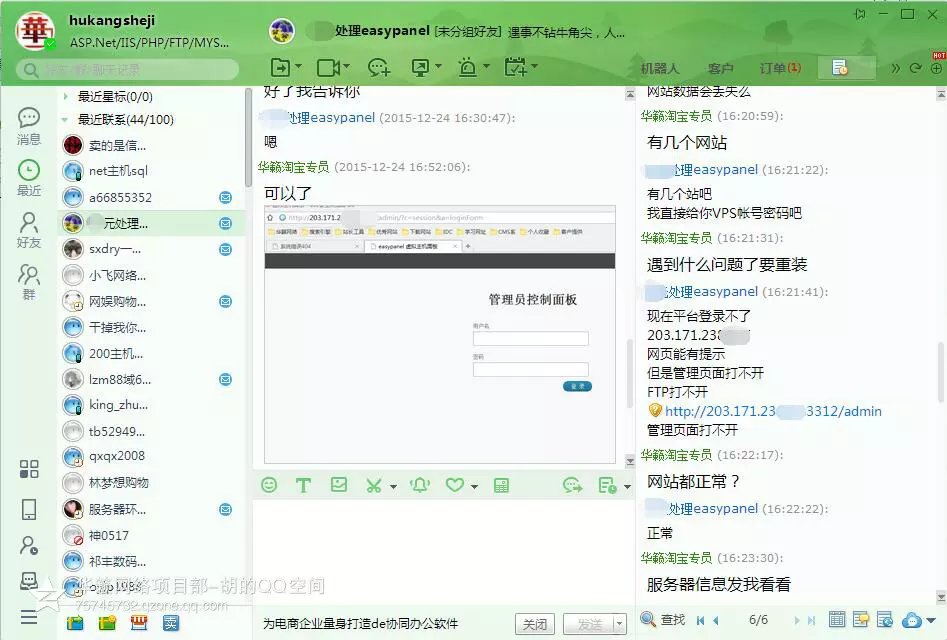Go to last page of chat history
Screen dimensions: 947x640
pos(811,620)
